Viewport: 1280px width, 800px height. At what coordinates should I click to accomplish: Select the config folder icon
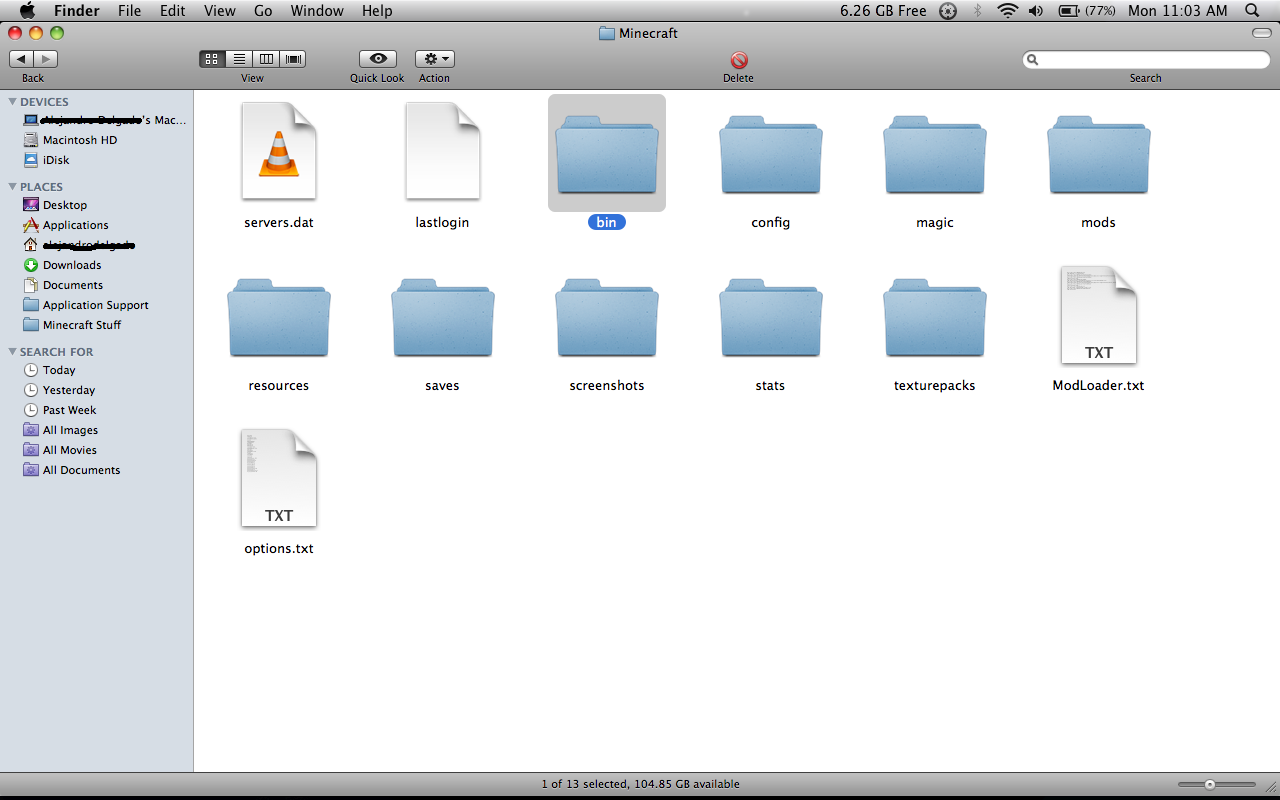tap(771, 154)
